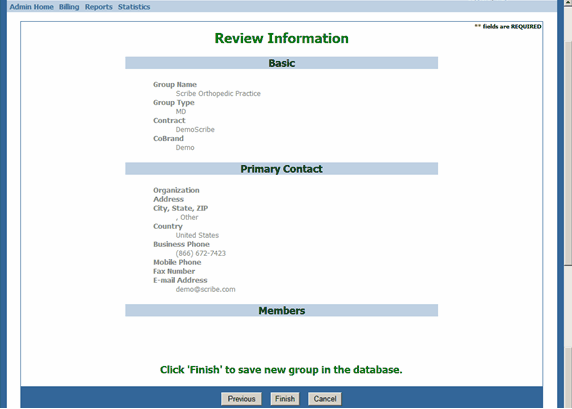Click the United States country value

pyautogui.click(x=197, y=235)
